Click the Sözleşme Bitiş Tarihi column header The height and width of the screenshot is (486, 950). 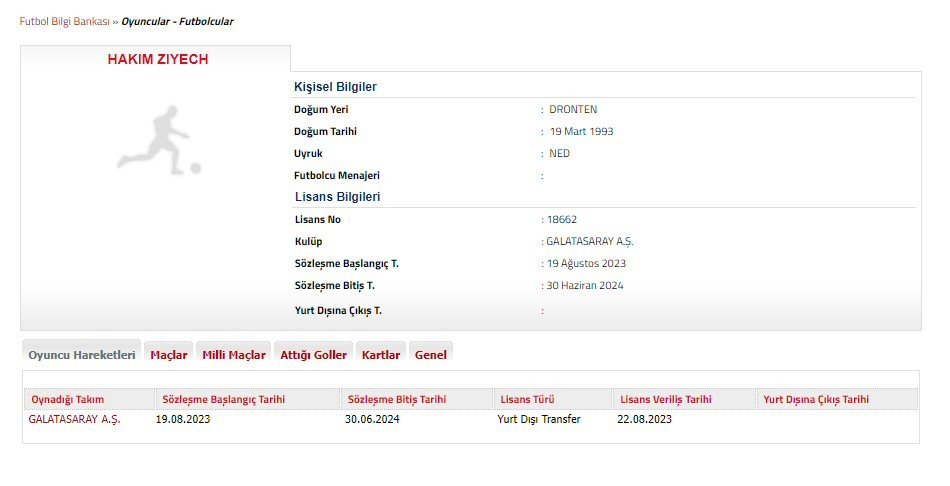pos(398,399)
